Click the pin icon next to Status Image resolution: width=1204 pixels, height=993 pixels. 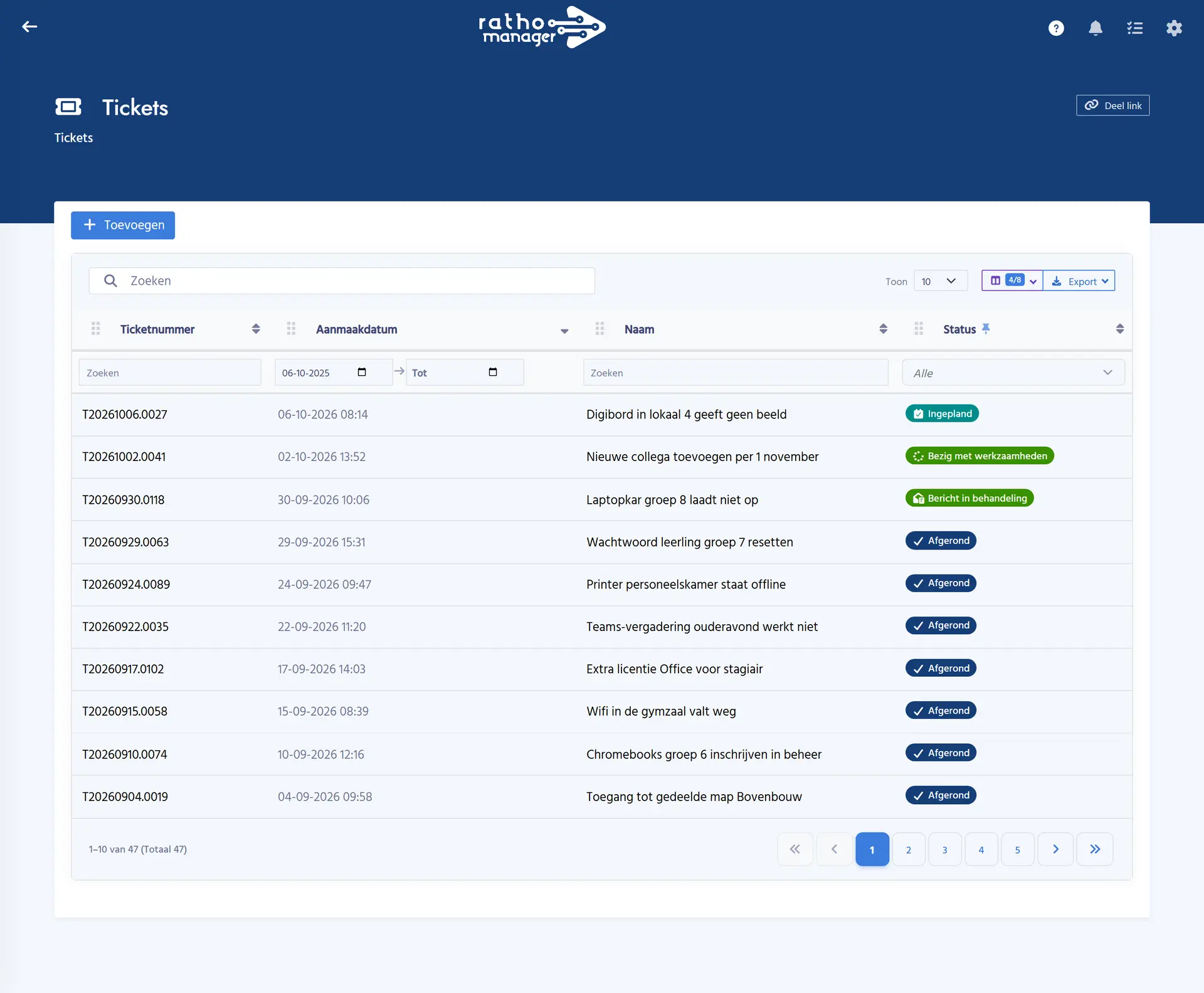[x=986, y=328]
